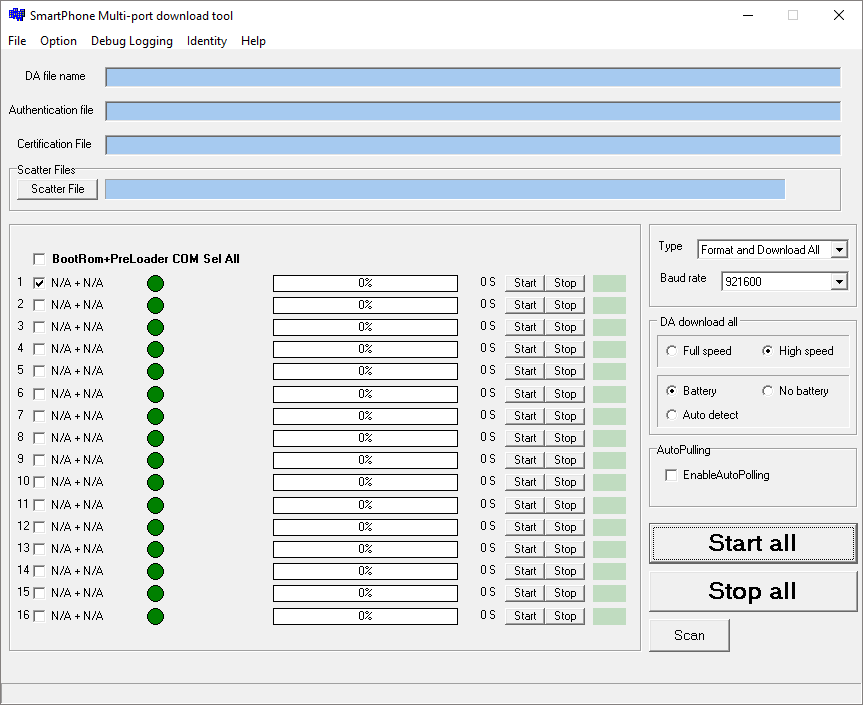Screen dimensions: 863x705
Task: Click the 0 S time label for port 5
Action: [x=488, y=370]
